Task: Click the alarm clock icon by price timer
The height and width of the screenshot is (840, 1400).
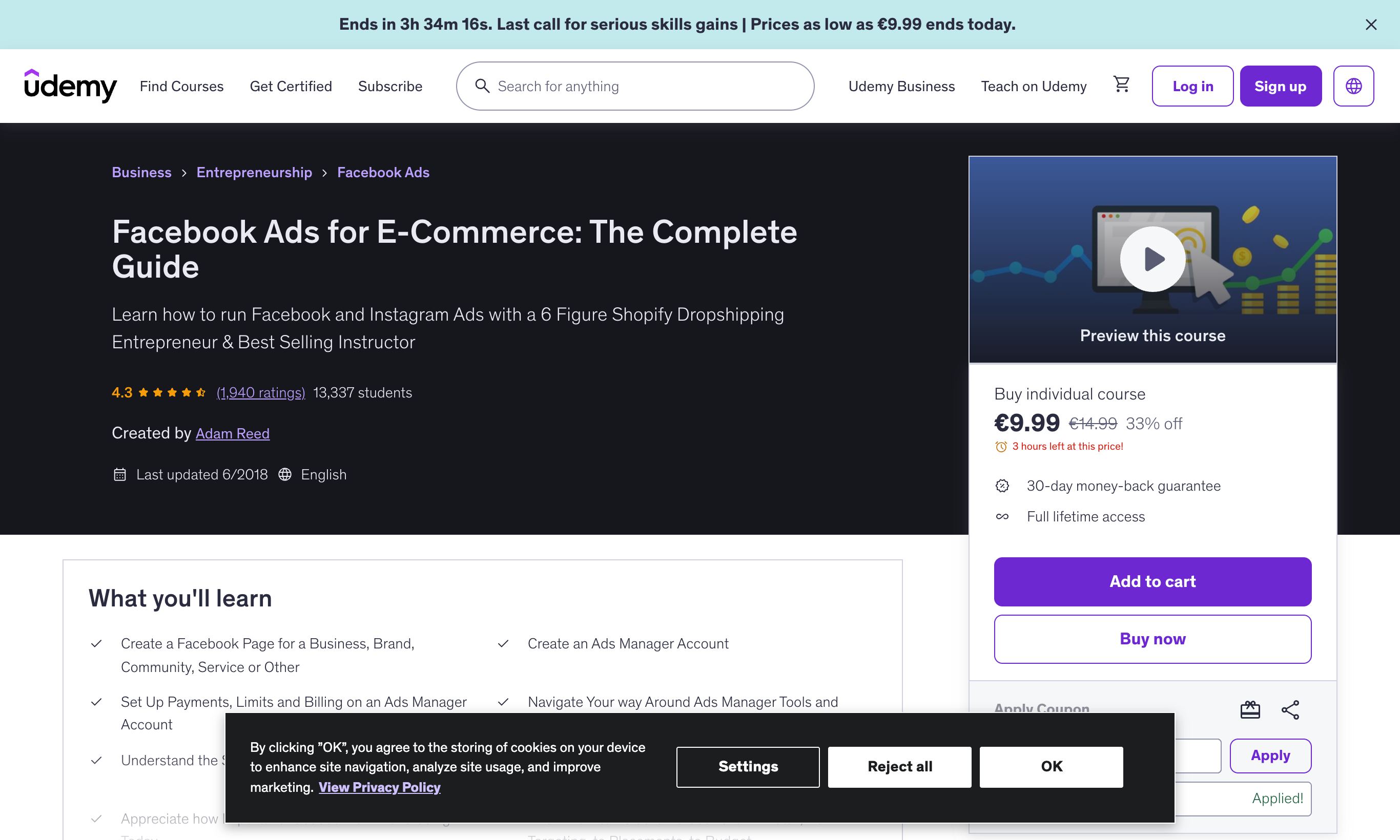Action: (1001, 447)
